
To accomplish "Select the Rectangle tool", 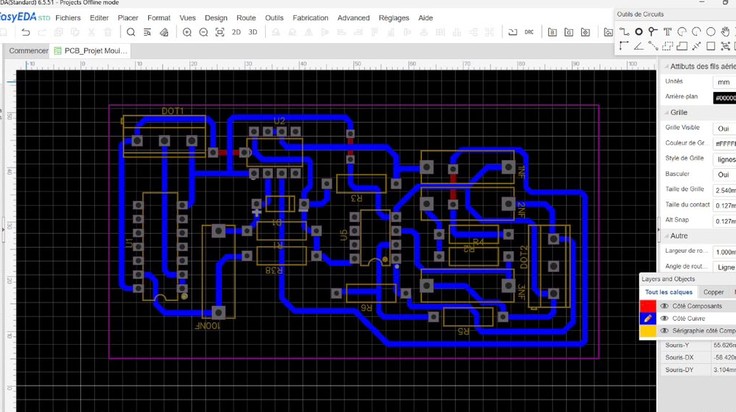I will coord(711,46).
